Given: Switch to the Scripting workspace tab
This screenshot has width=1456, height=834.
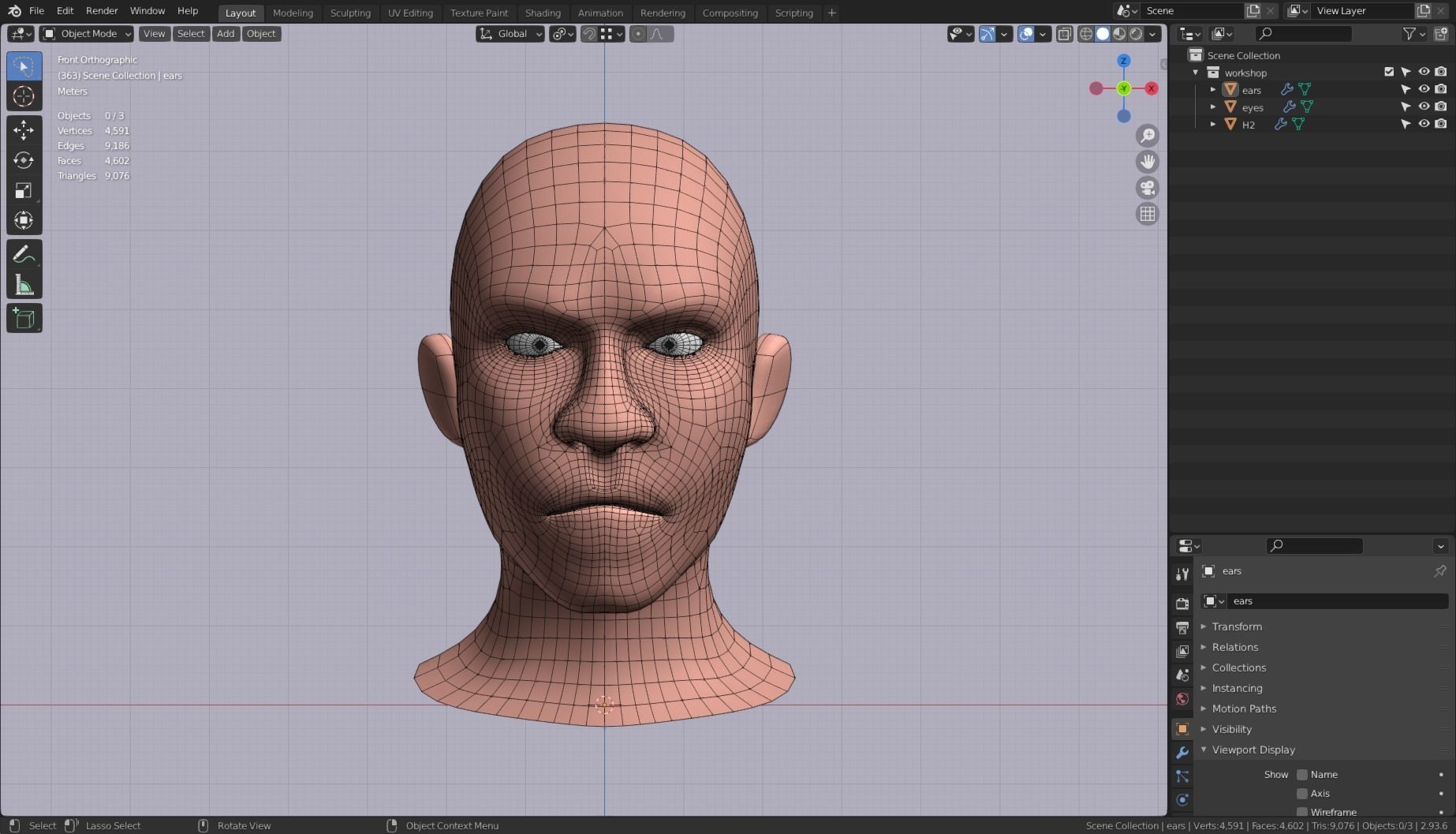Looking at the screenshot, I should point(793,13).
